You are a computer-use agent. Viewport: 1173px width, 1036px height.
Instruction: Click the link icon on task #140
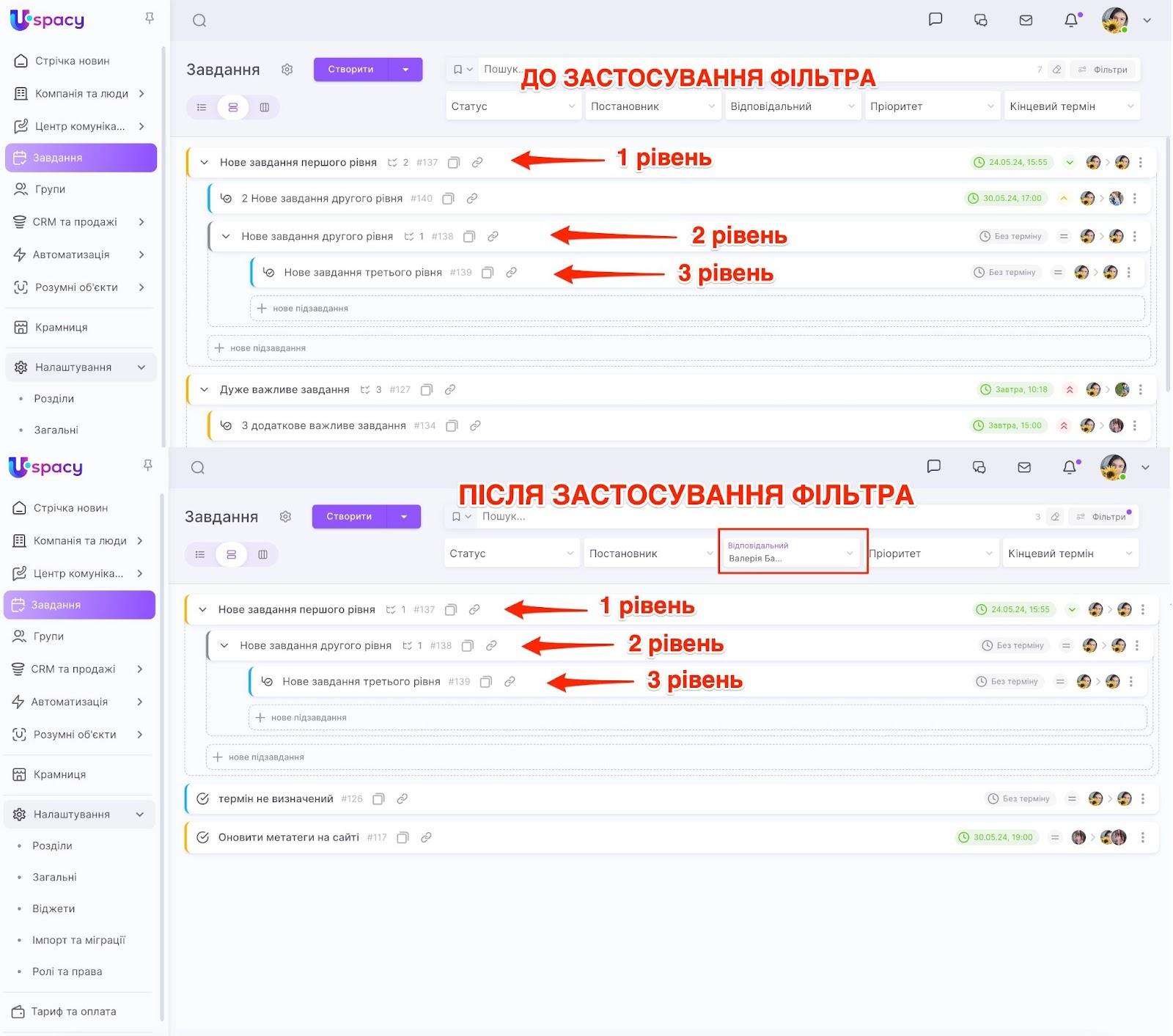pos(472,199)
